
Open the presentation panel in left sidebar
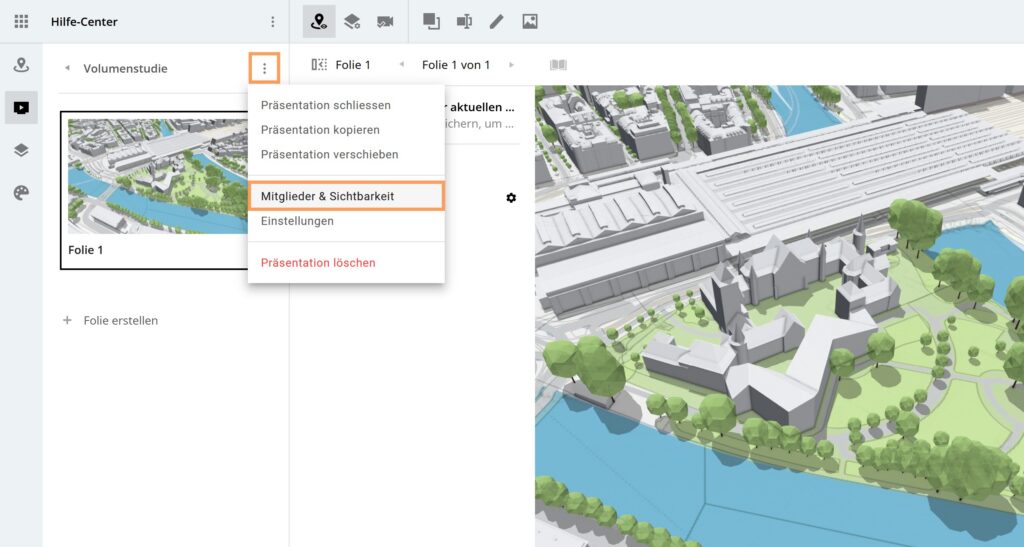point(21,107)
